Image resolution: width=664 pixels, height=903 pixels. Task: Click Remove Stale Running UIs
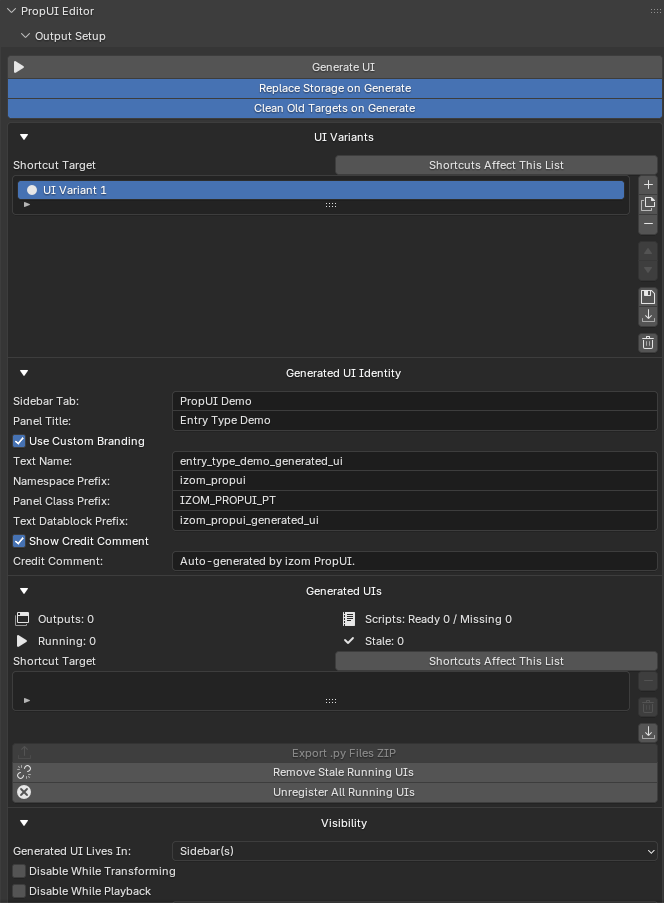click(335, 772)
